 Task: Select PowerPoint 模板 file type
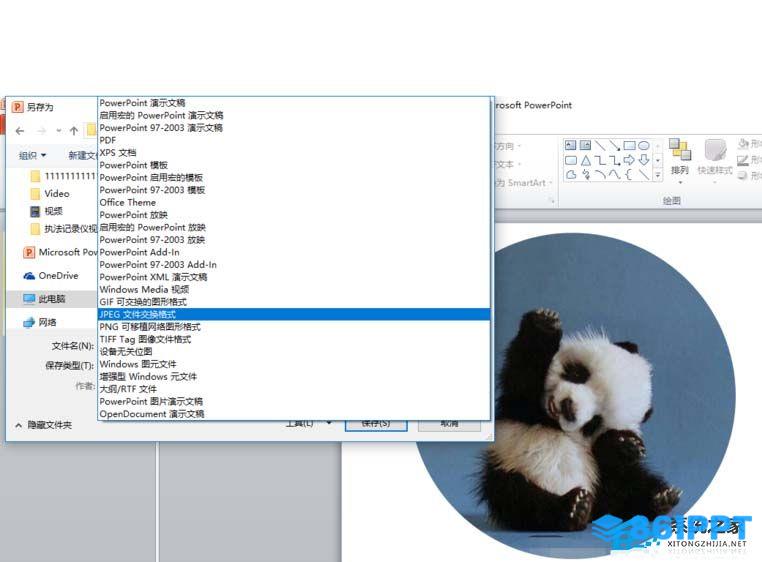point(294,165)
